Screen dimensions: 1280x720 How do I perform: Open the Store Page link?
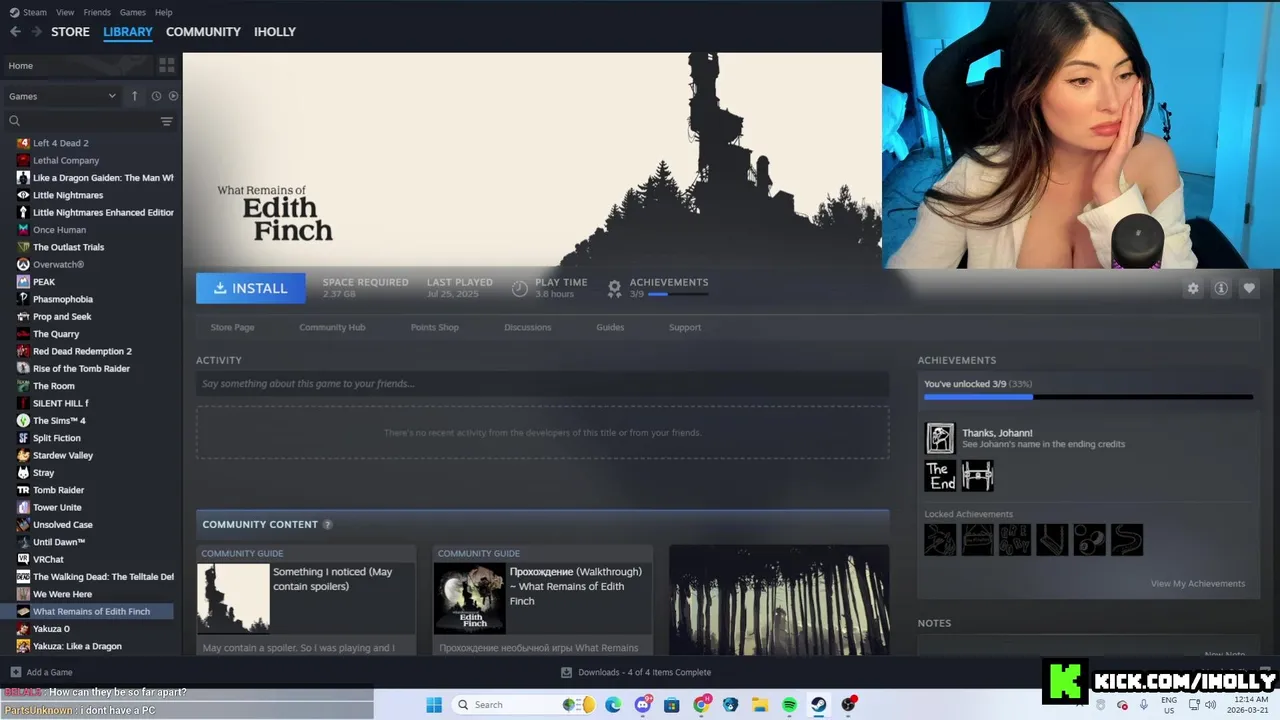click(x=232, y=327)
